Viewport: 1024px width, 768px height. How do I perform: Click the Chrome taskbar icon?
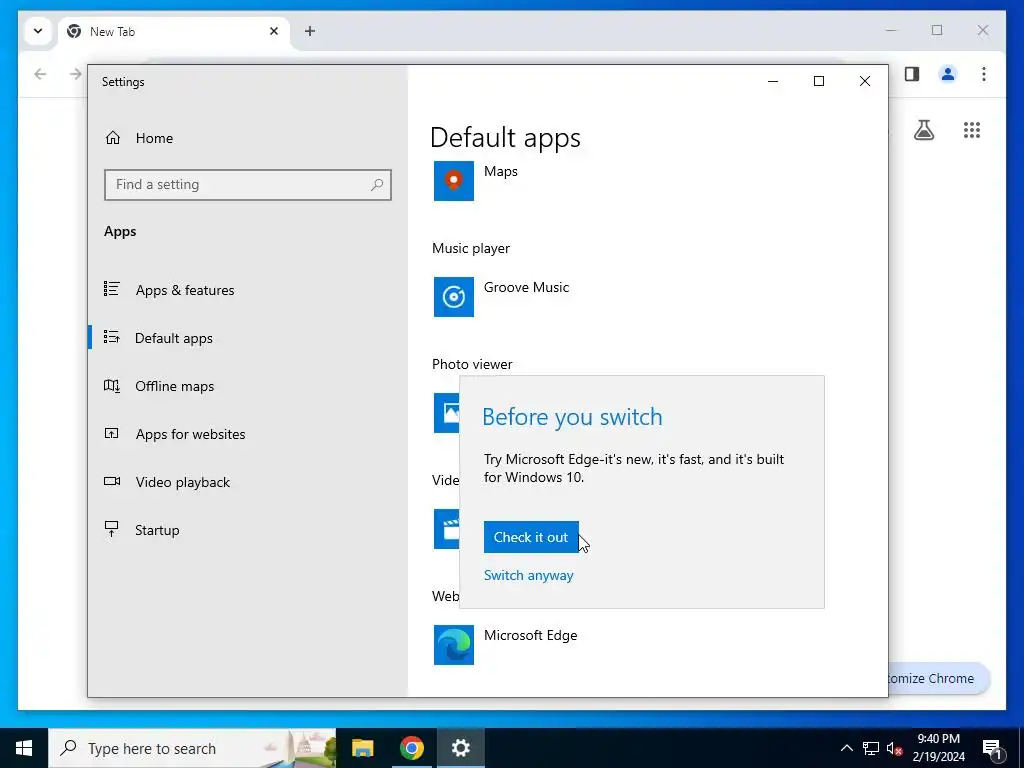(411, 748)
